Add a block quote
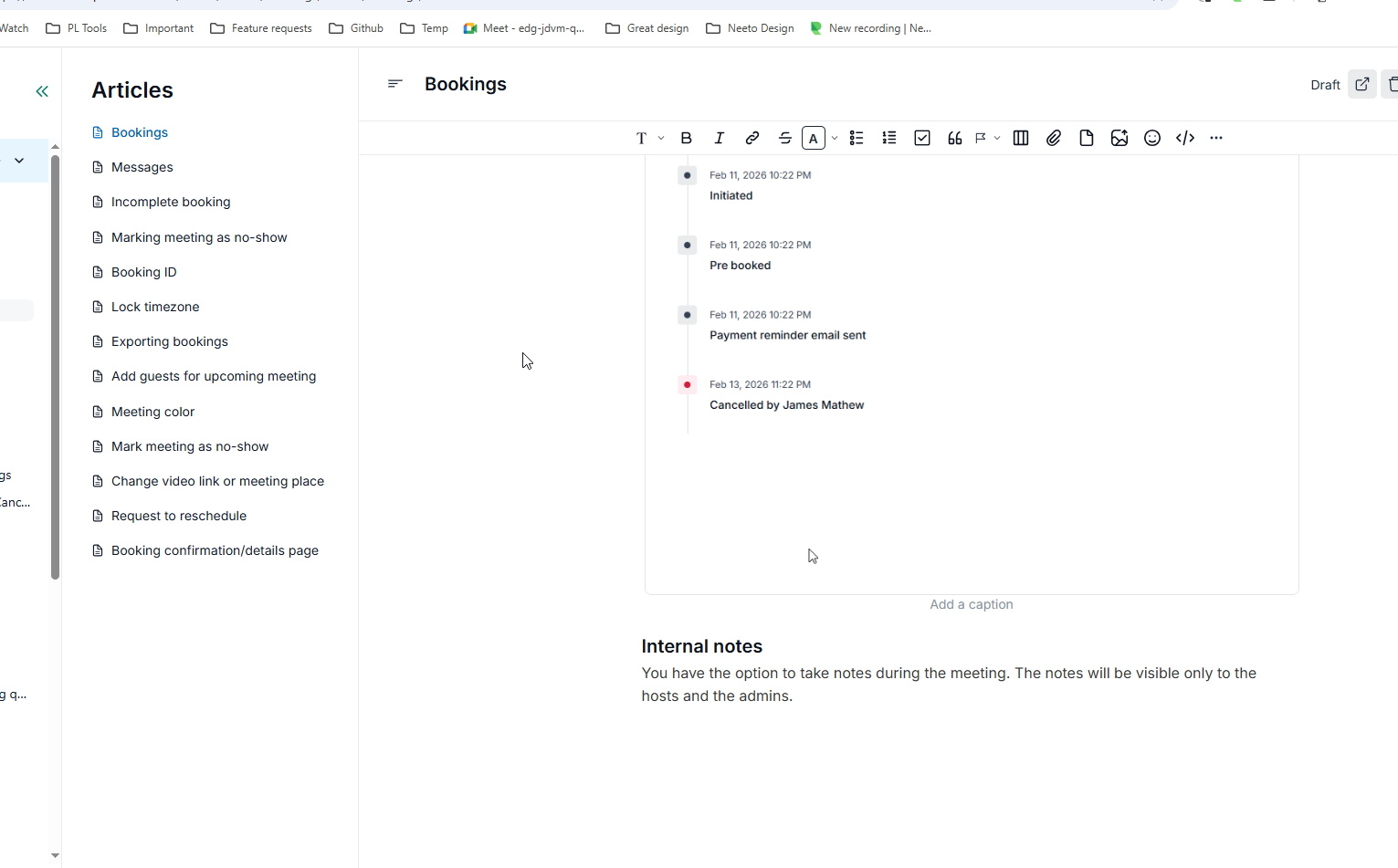The width and height of the screenshot is (1398, 868). pyautogui.click(x=955, y=138)
